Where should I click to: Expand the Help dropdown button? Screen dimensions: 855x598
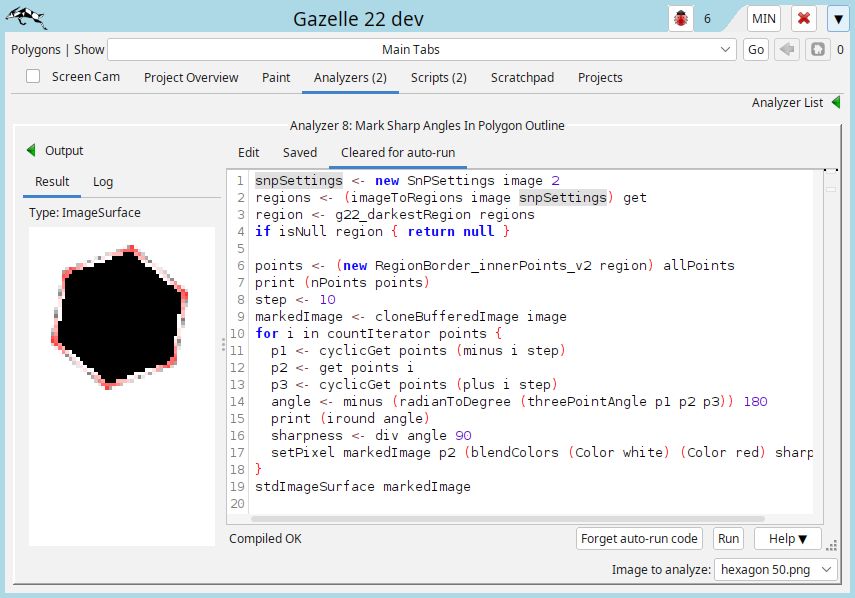coord(788,539)
